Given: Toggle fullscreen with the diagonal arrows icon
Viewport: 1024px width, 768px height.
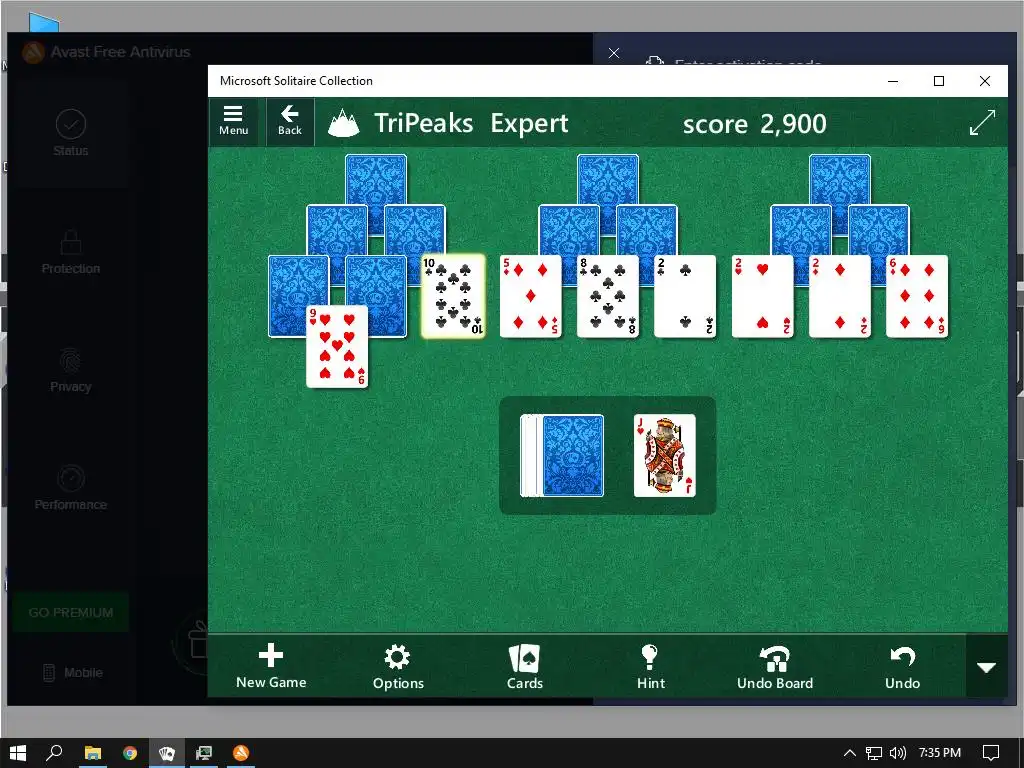Looking at the screenshot, I should (x=982, y=122).
